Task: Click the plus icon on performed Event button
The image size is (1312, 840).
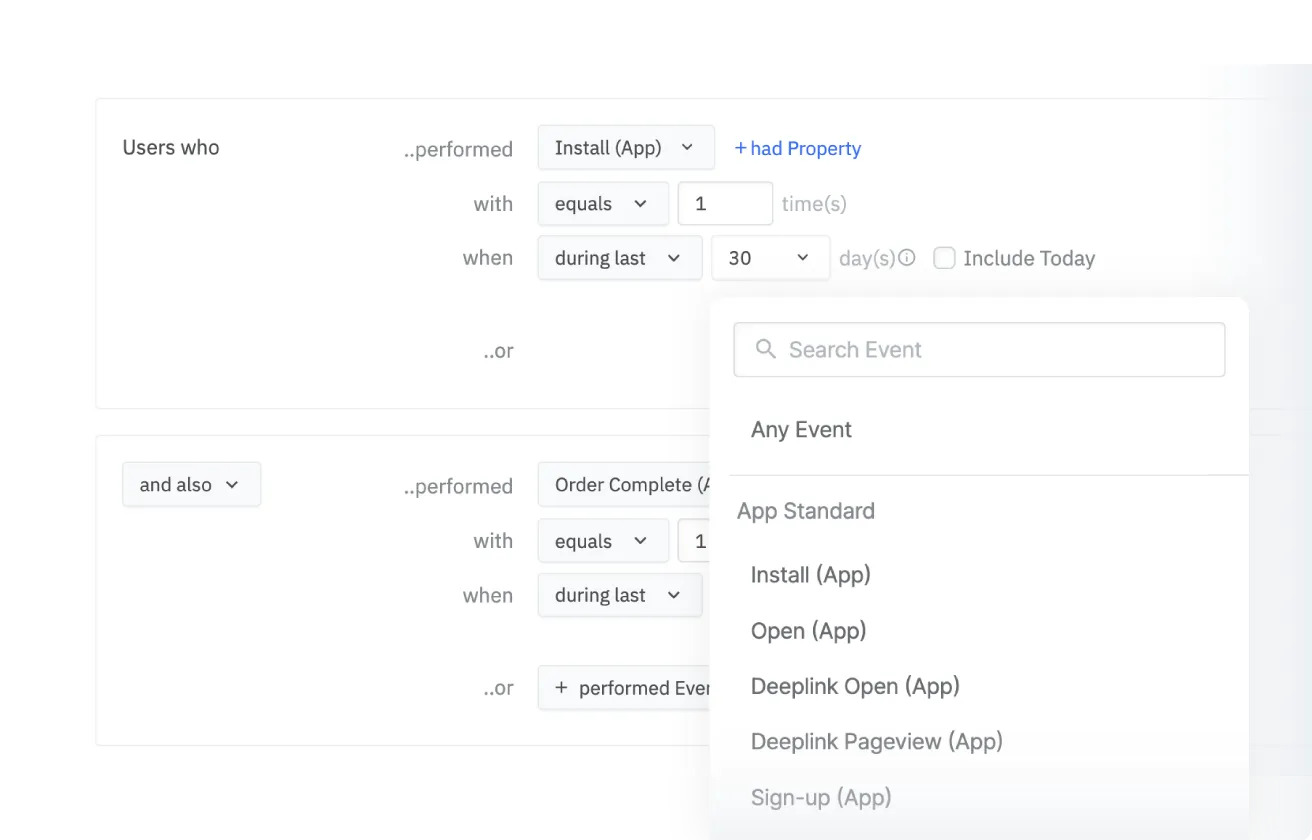Action: [561, 688]
